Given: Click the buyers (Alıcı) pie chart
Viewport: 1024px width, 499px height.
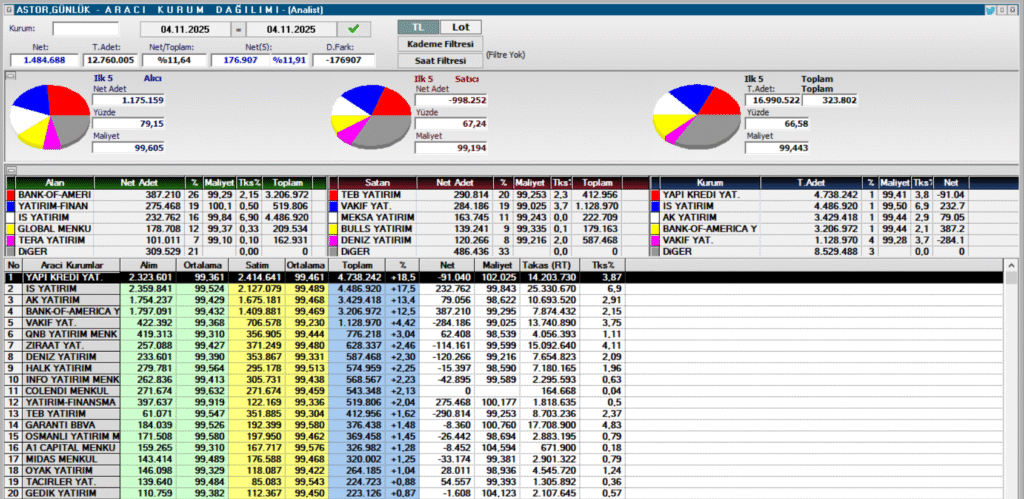Looking at the screenshot, I should pos(49,115).
